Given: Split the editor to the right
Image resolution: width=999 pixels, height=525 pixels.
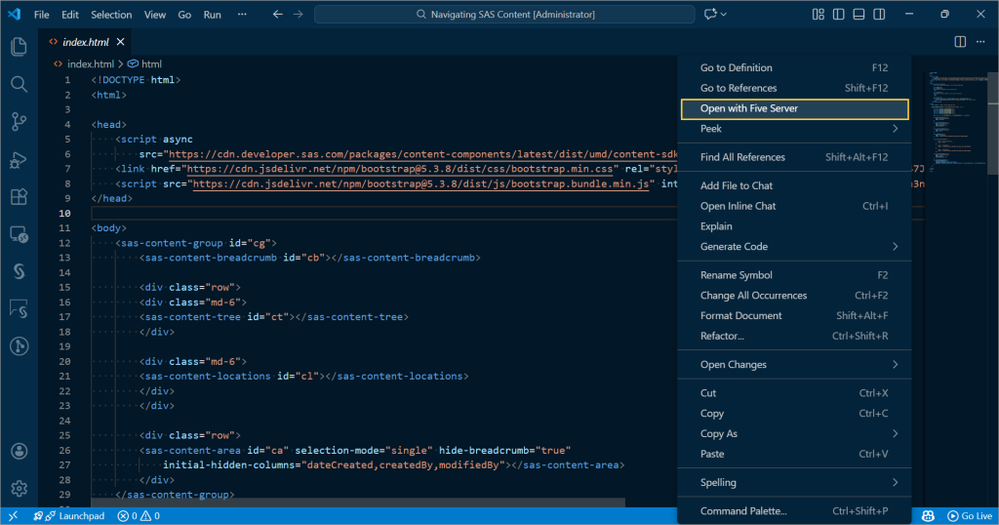Looking at the screenshot, I should 960,42.
